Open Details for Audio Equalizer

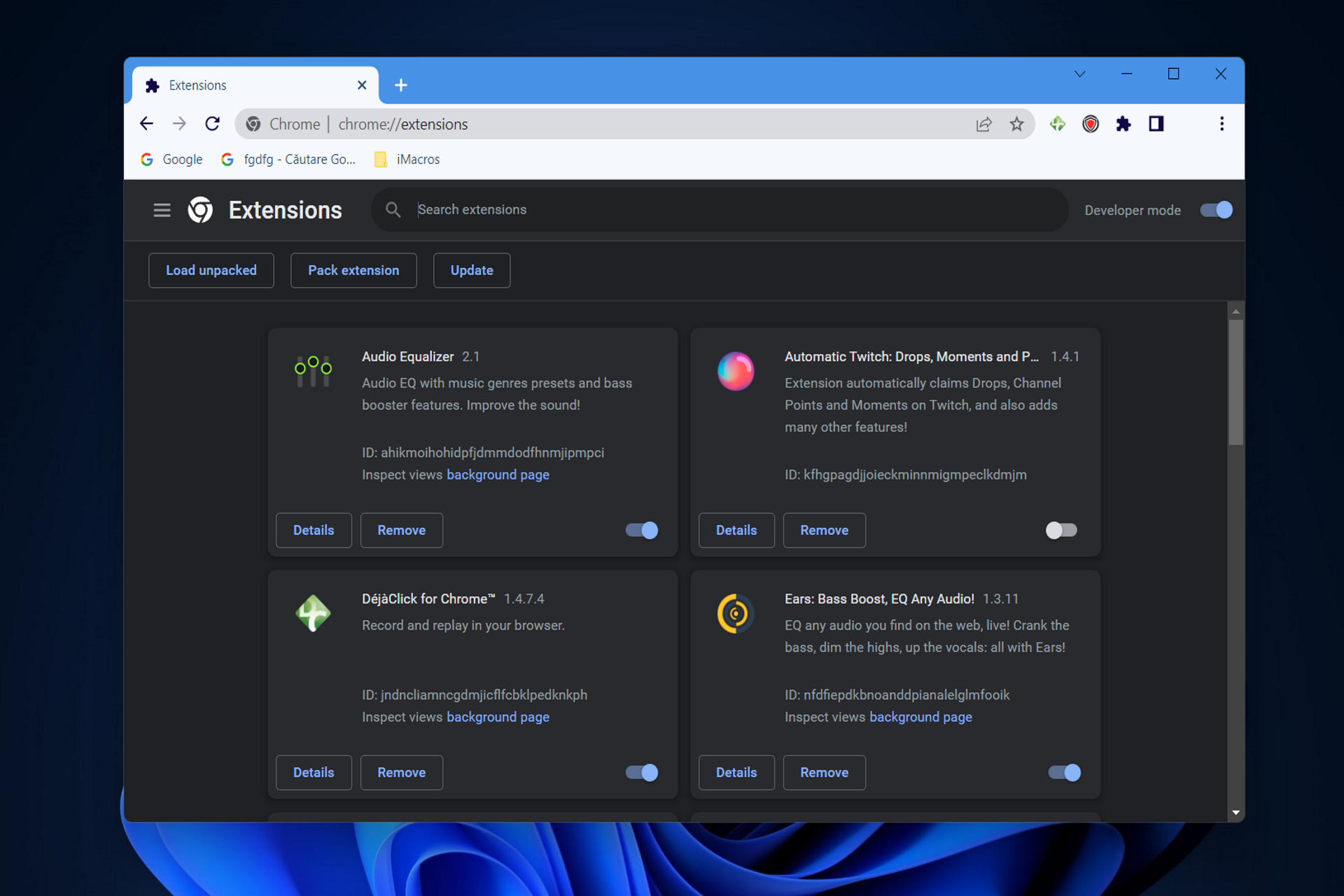[314, 531]
